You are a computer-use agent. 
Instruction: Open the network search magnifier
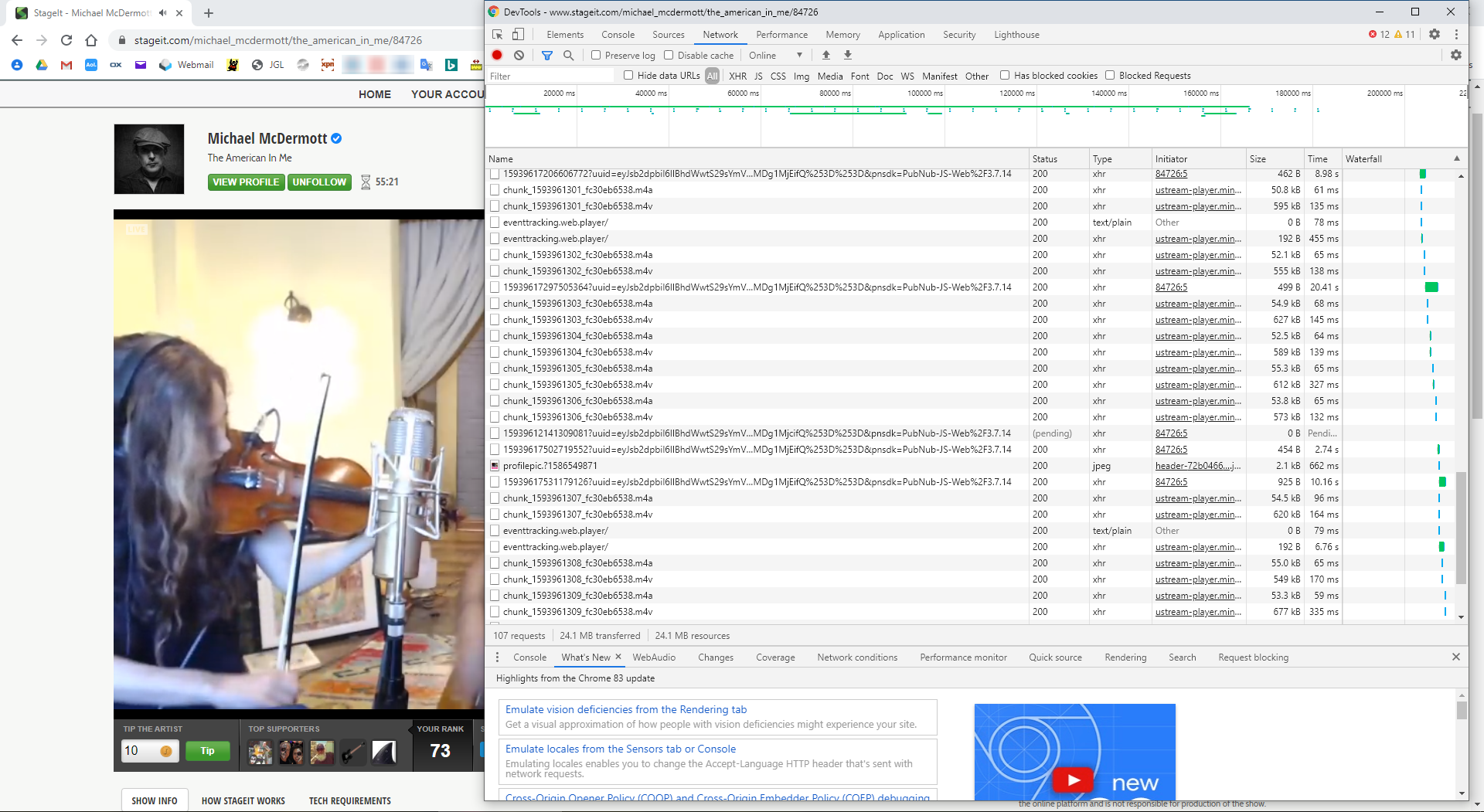(569, 56)
